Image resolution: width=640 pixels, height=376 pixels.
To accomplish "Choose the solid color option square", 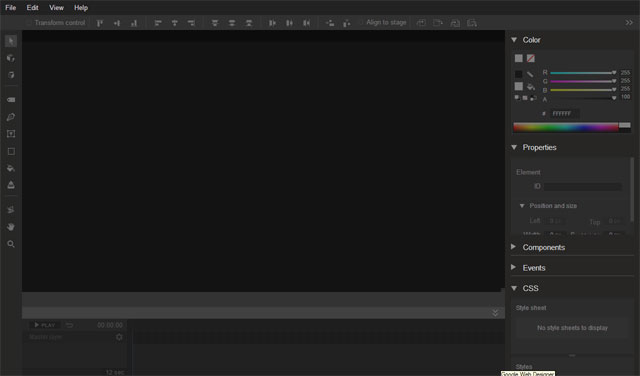I will click(519, 58).
